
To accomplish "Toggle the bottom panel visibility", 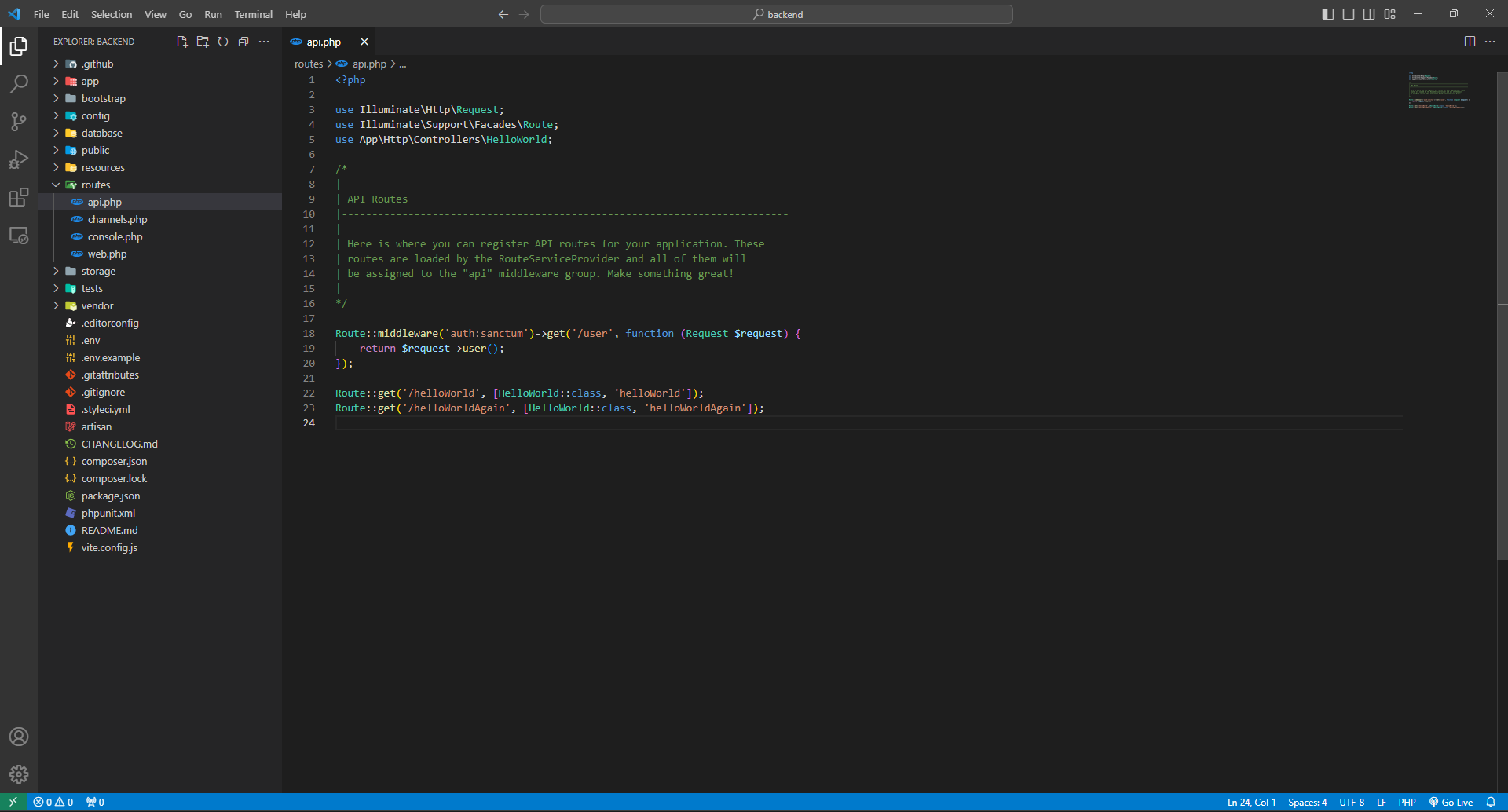I will tap(1349, 14).
